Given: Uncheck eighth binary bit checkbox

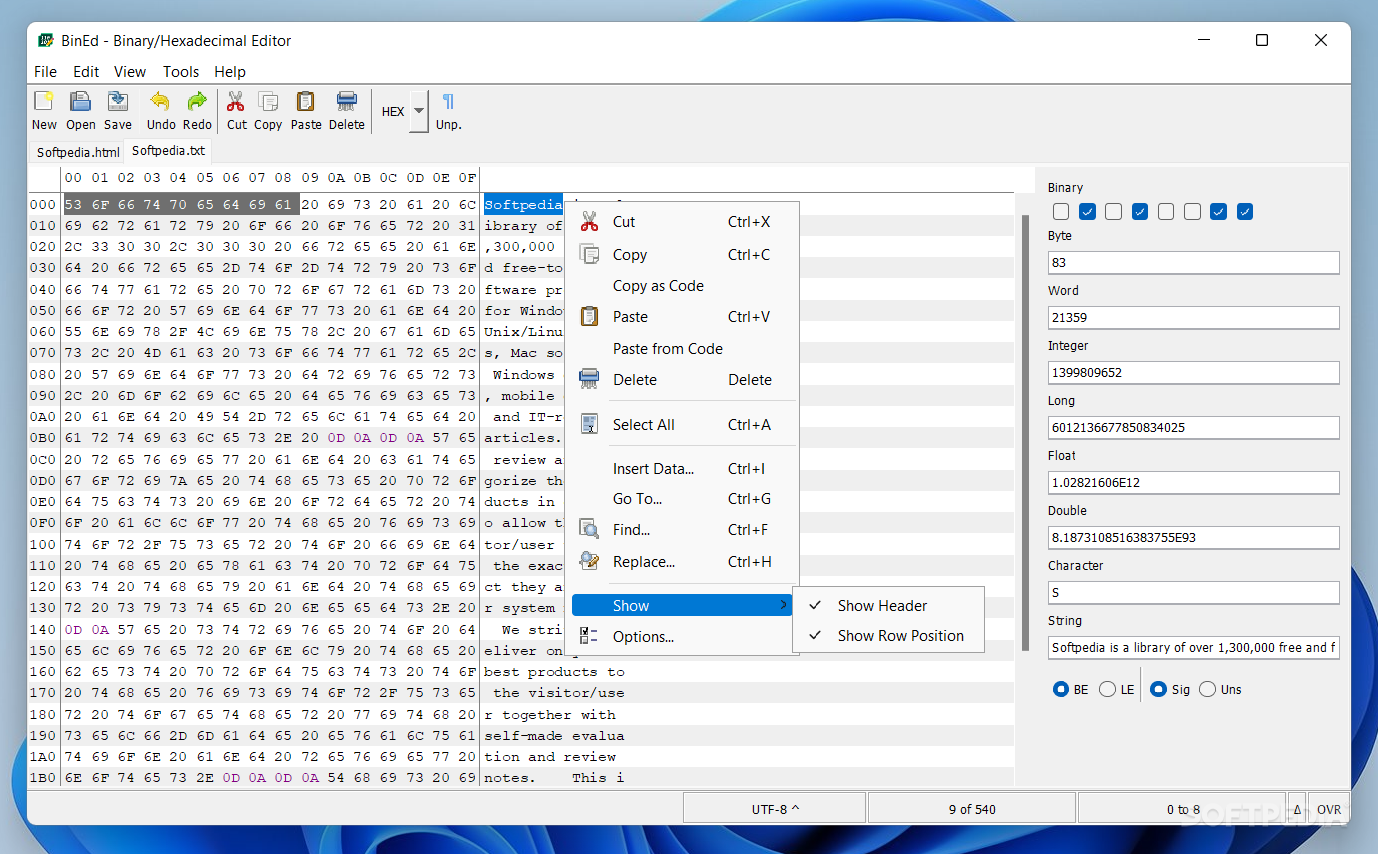Looking at the screenshot, I should coord(1245,212).
